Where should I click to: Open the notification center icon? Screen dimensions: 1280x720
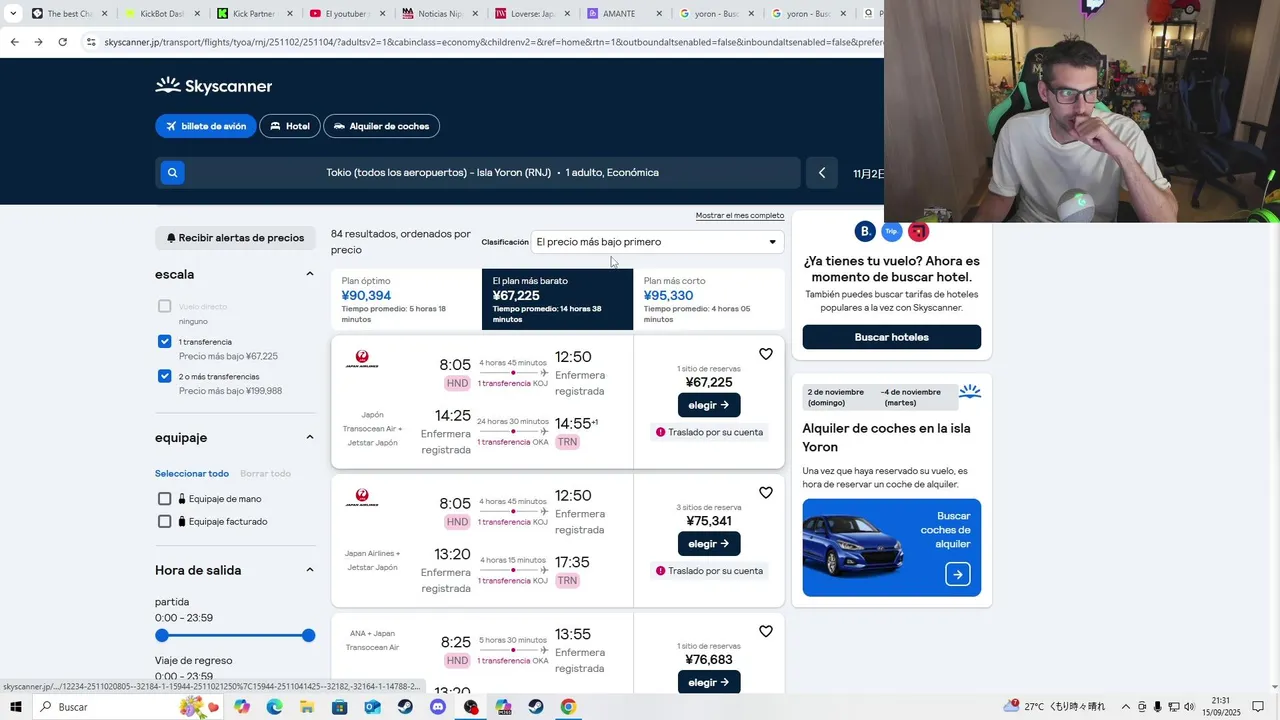click(1258, 707)
